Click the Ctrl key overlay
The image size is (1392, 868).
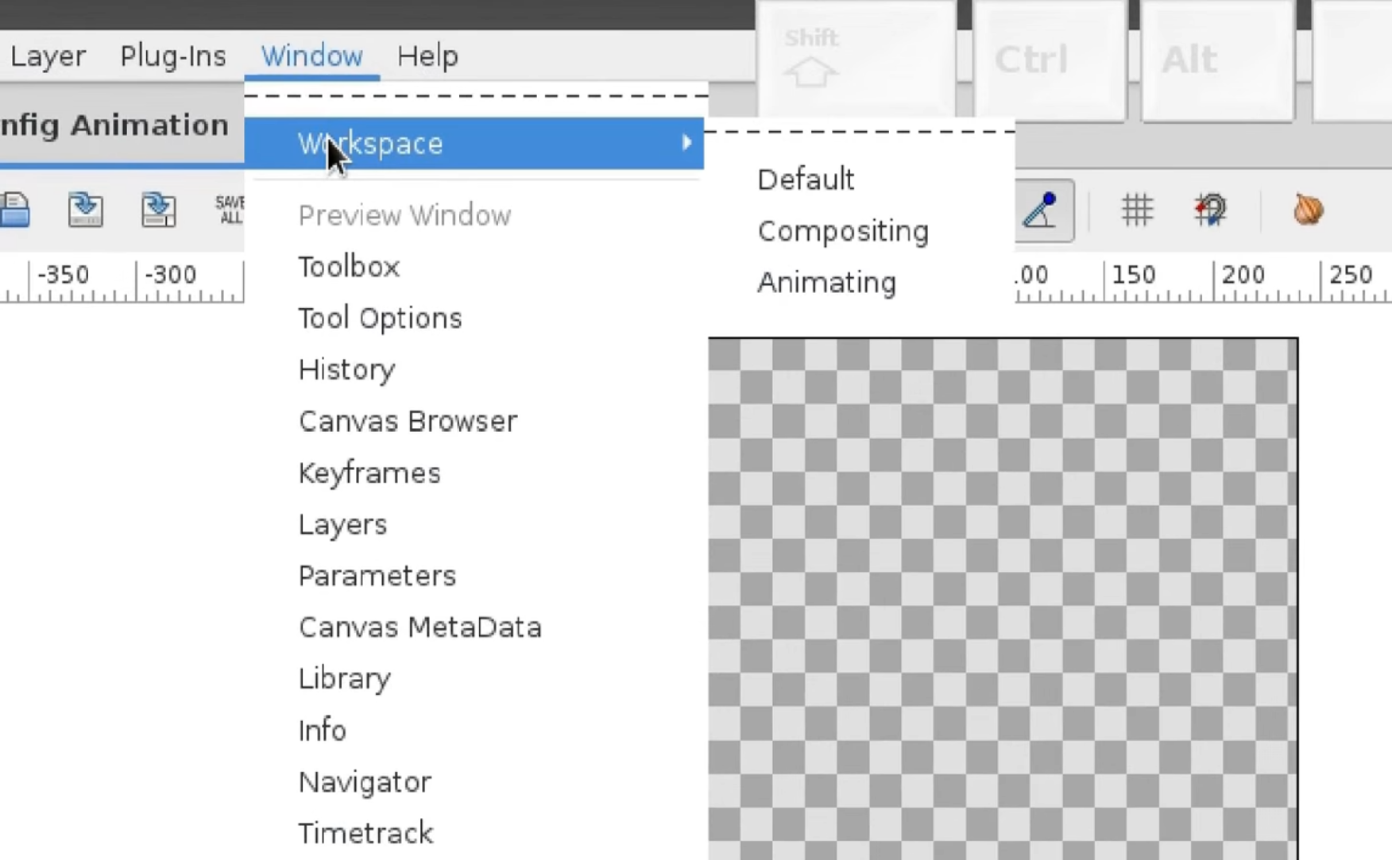point(1050,60)
